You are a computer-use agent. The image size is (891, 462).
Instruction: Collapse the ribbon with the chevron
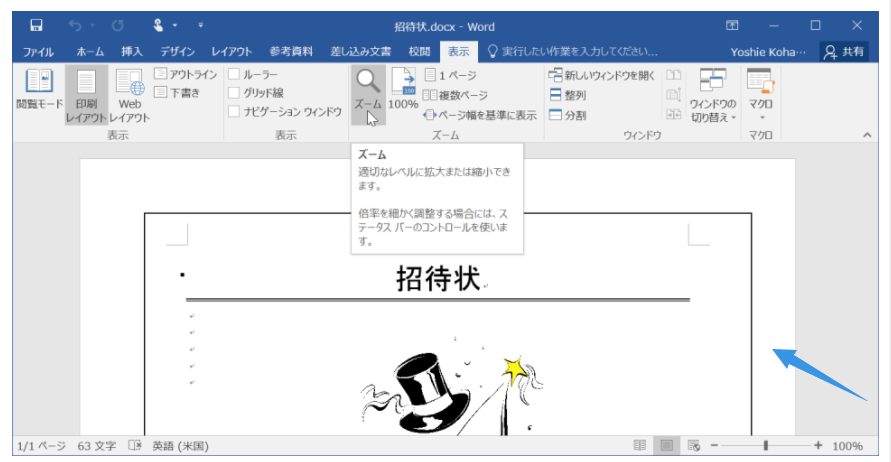coord(867,135)
